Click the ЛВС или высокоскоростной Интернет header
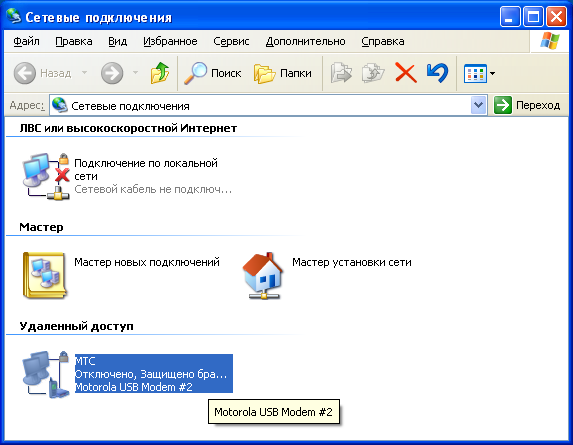The width and height of the screenshot is (573, 445). pos(128,128)
